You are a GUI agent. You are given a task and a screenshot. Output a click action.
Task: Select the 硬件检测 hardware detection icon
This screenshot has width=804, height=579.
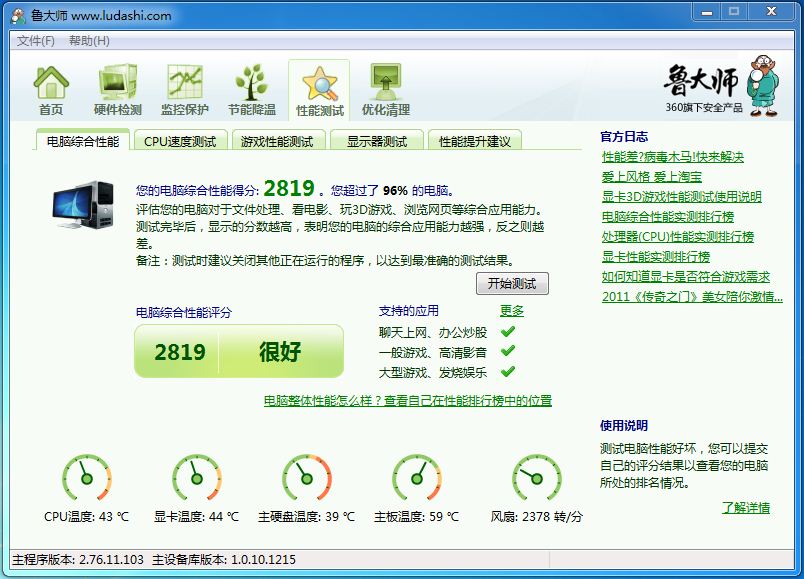(x=117, y=89)
